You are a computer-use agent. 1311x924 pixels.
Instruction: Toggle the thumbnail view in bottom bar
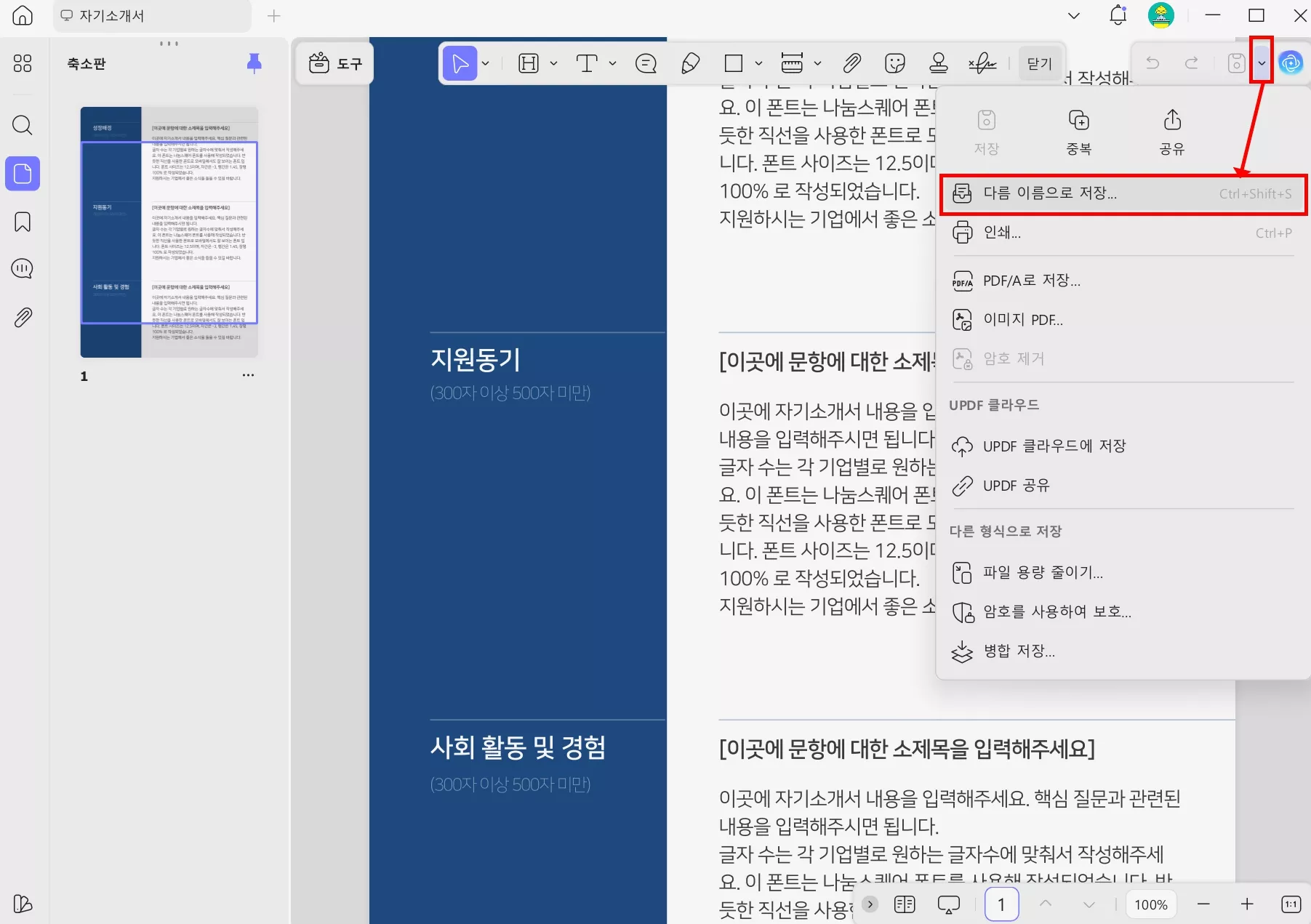point(905,904)
